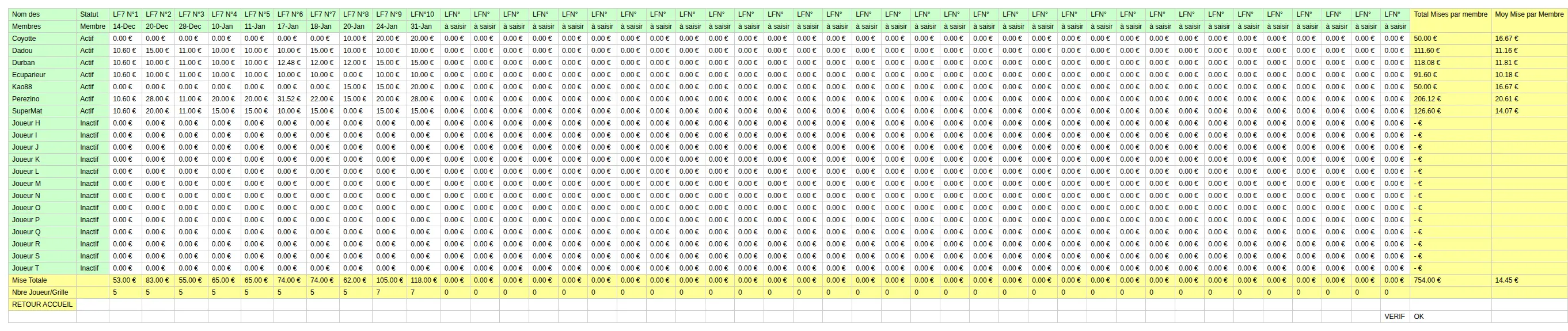Click the Joueur T name cell
The image size is (1568, 331).
pyautogui.click(x=42, y=268)
